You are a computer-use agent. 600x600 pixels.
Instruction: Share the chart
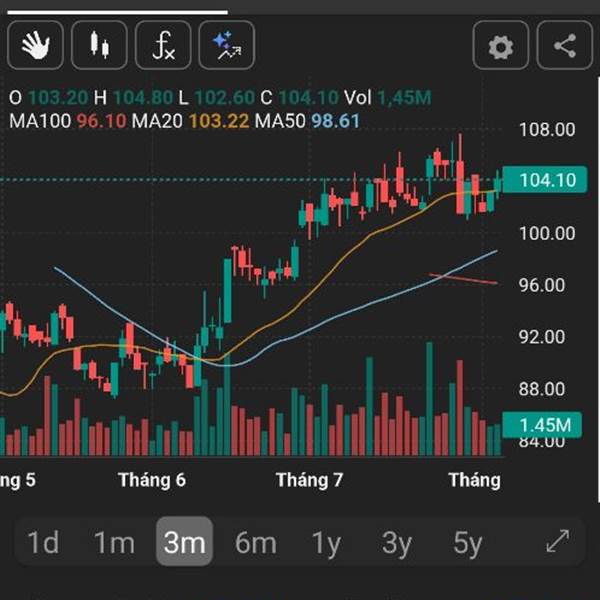tap(565, 46)
